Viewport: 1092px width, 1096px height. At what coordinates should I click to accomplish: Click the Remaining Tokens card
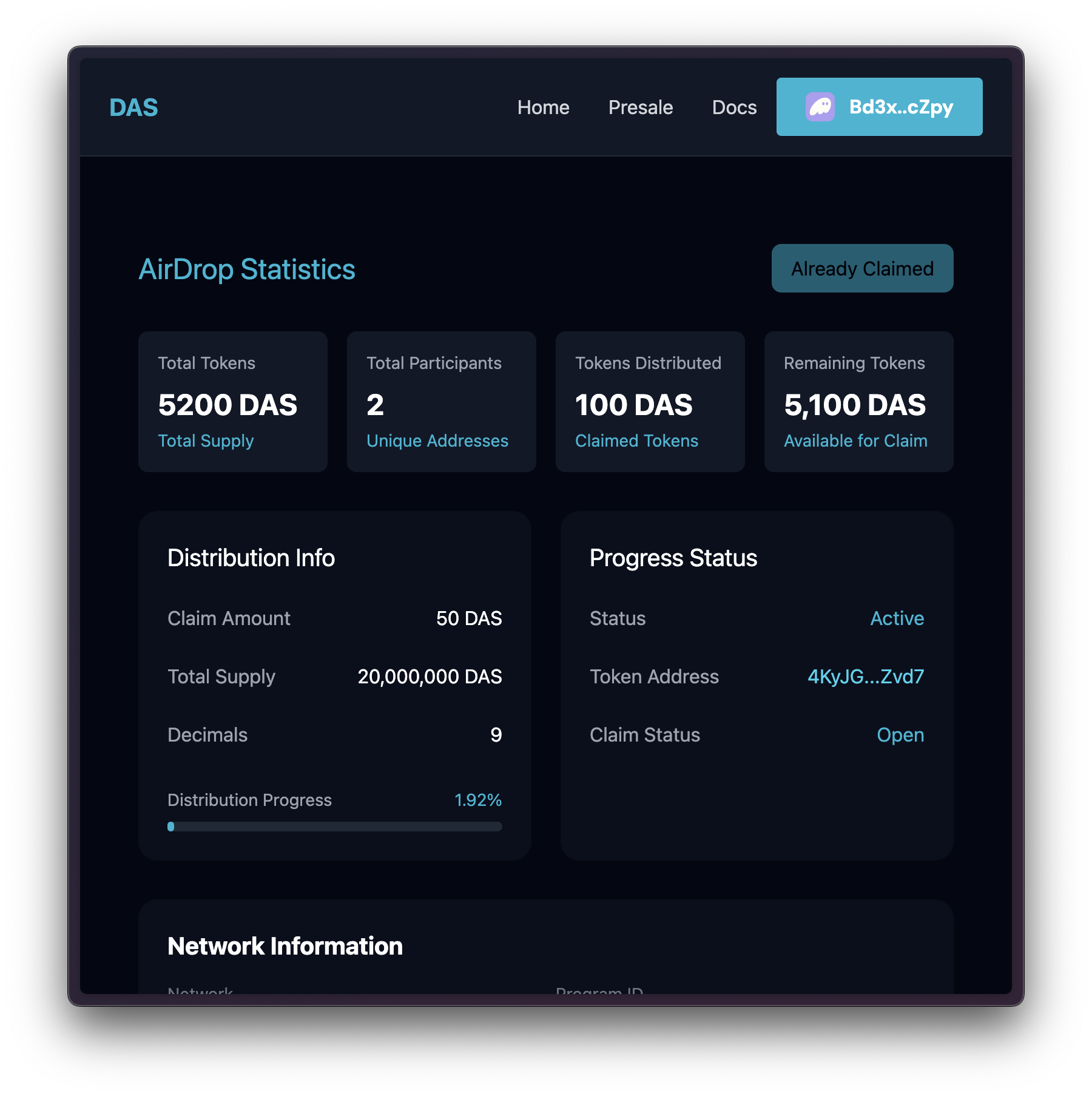click(x=858, y=402)
